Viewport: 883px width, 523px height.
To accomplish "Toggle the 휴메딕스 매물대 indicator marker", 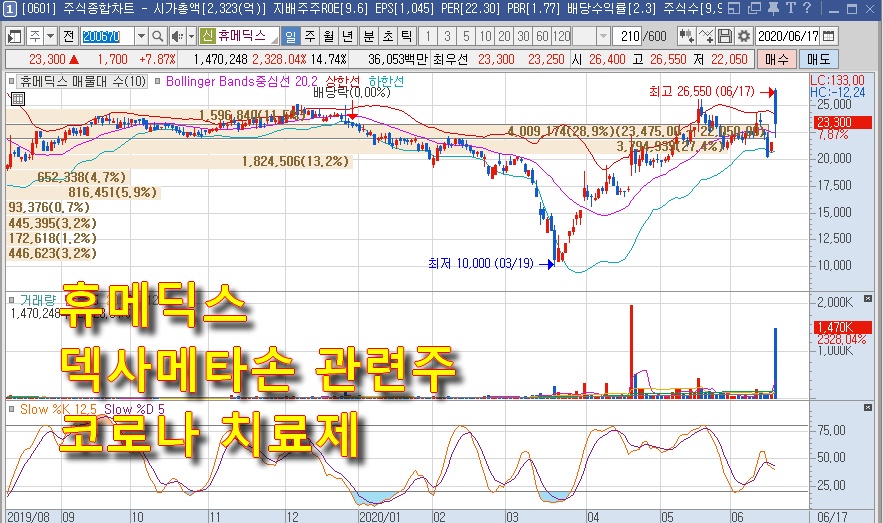I will coord(12,81).
